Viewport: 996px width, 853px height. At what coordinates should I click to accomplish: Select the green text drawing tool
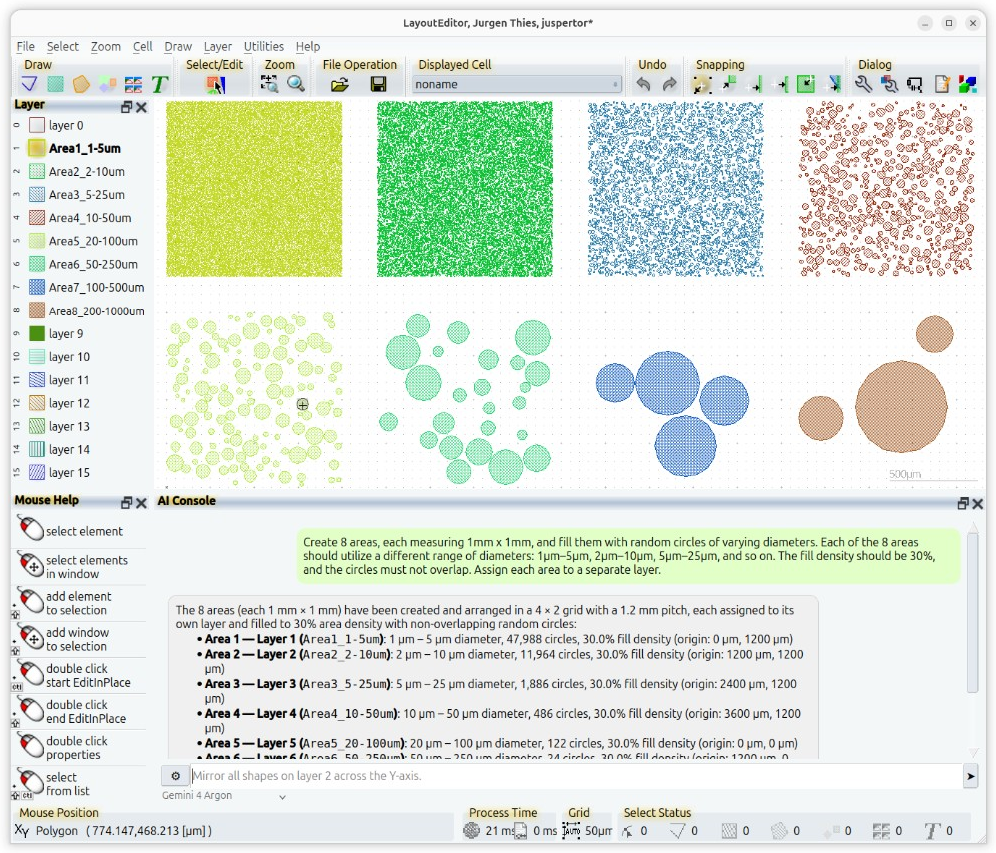pos(159,84)
